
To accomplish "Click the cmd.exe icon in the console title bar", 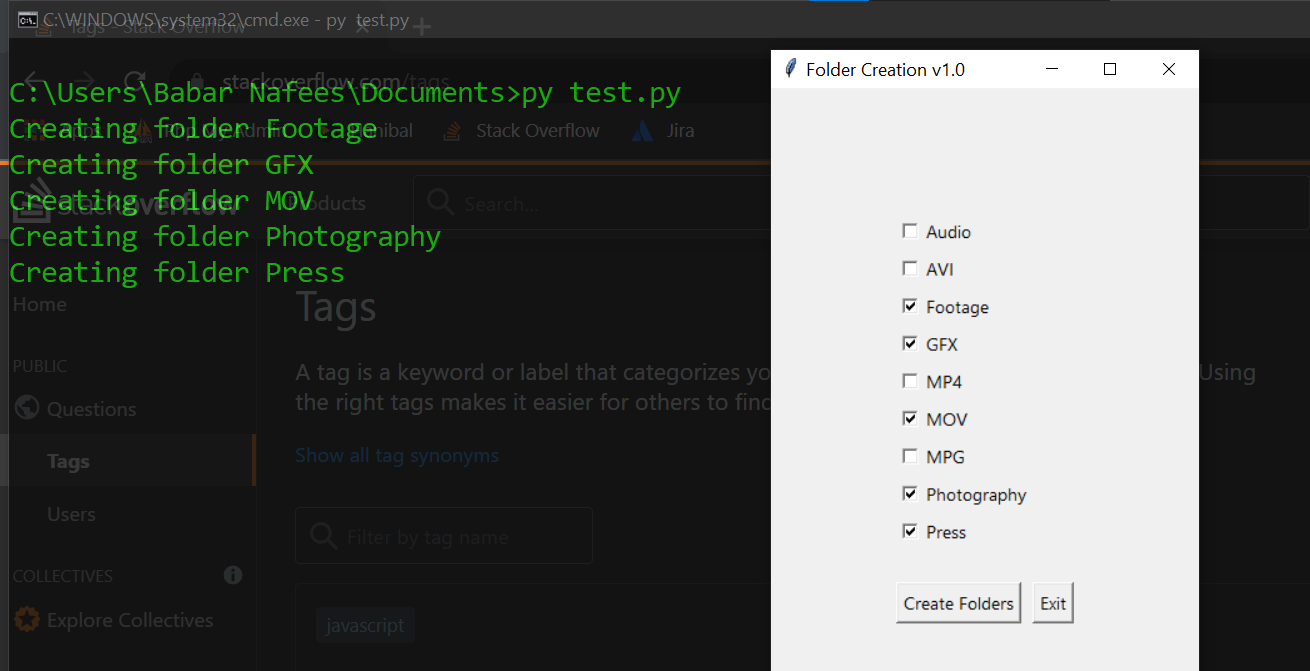I will pyautogui.click(x=28, y=19).
